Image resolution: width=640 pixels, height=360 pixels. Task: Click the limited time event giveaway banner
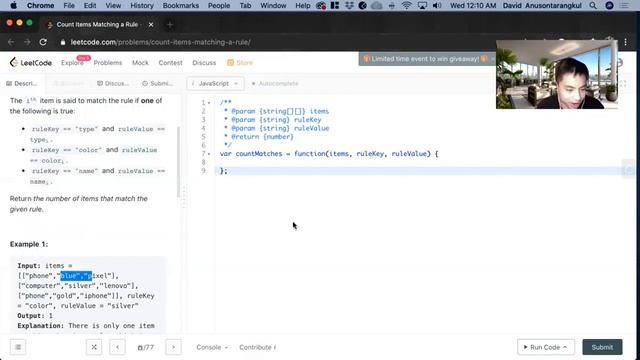[427, 59]
